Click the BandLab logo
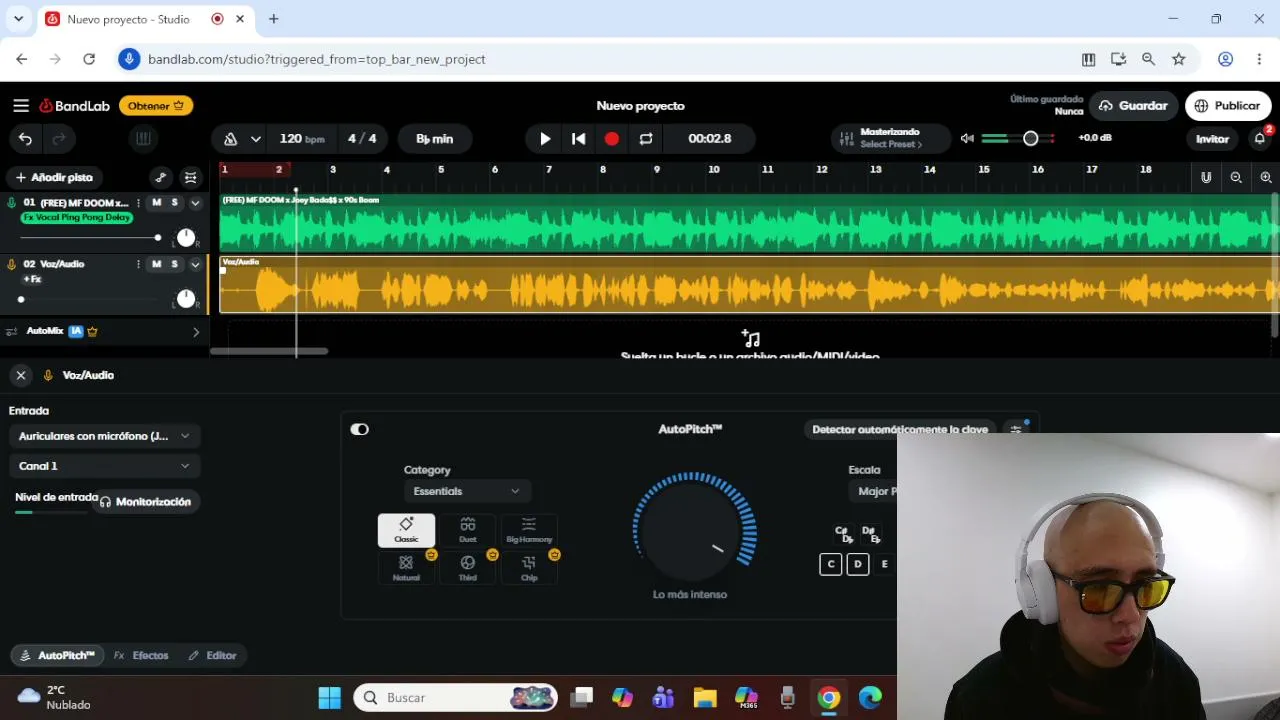The width and height of the screenshot is (1280, 720). tap(75, 106)
